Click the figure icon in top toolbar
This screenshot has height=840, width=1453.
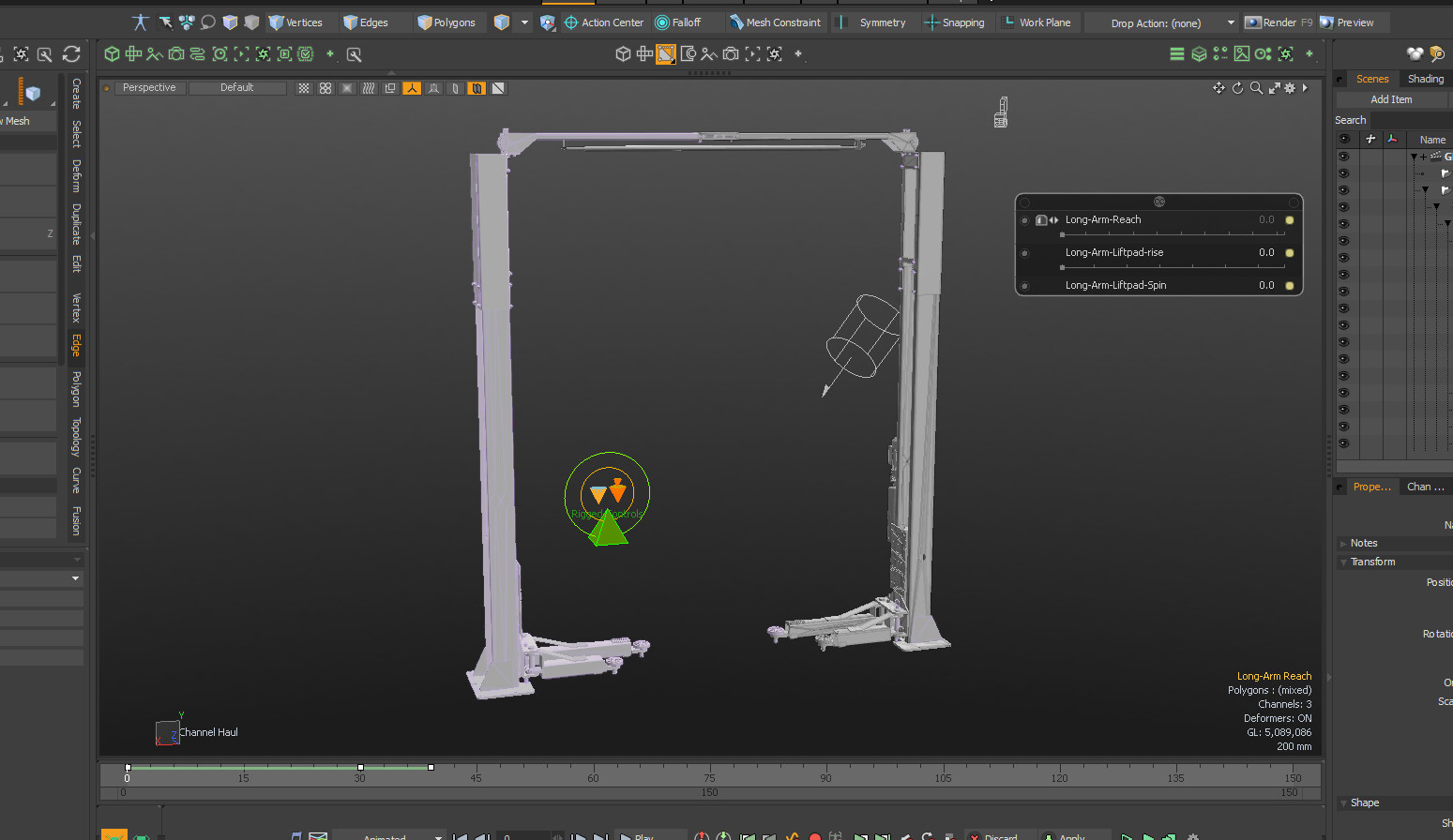[x=141, y=22]
